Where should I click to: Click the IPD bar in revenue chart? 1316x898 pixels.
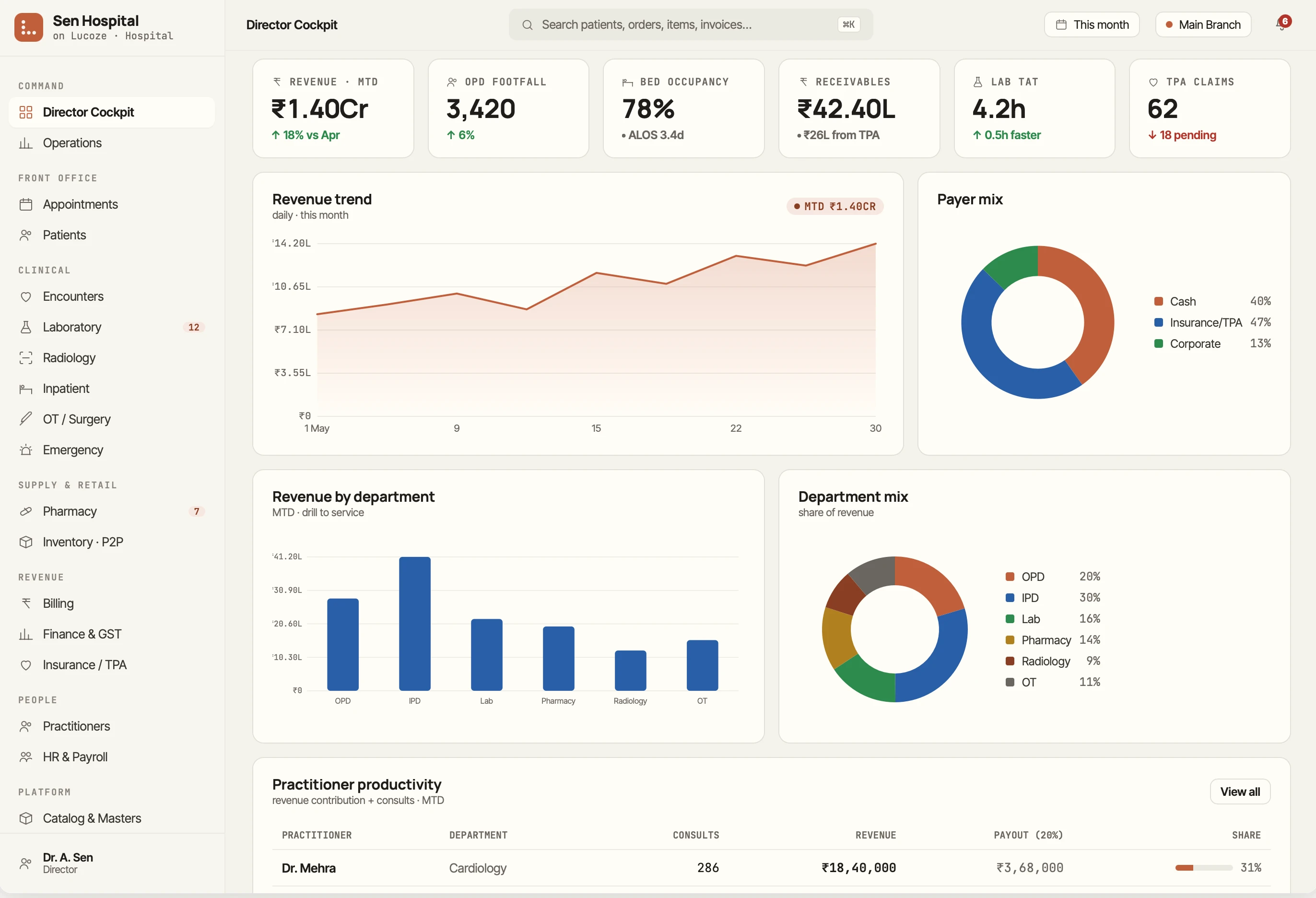pyautogui.click(x=414, y=623)
